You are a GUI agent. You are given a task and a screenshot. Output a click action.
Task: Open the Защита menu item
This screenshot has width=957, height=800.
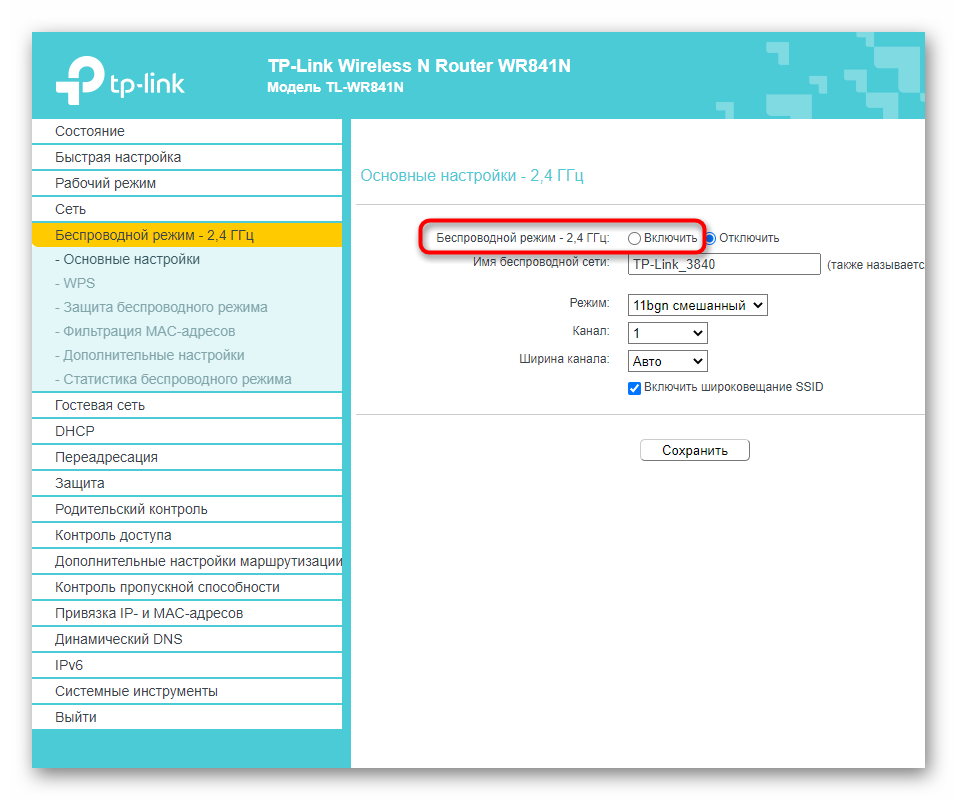pyautogui.click(x=187, y=483)
